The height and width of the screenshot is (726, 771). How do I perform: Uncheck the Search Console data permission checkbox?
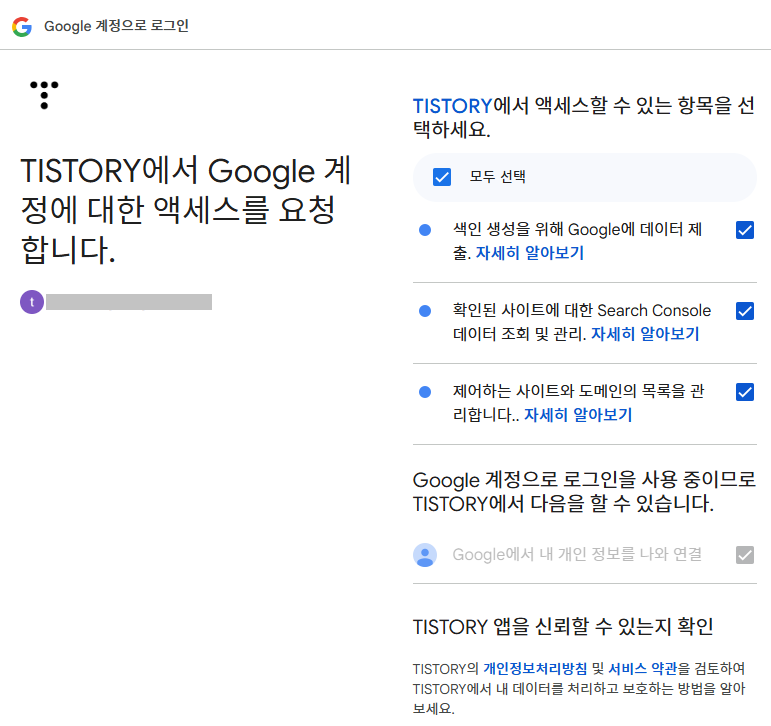tap(745, 311)
